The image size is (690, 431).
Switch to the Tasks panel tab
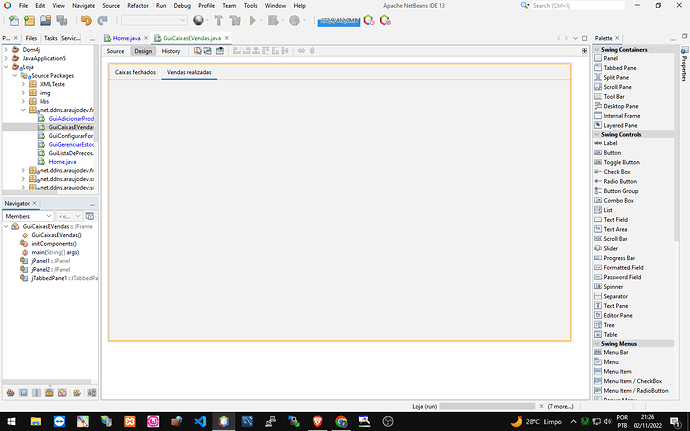(x=51, y=38)
